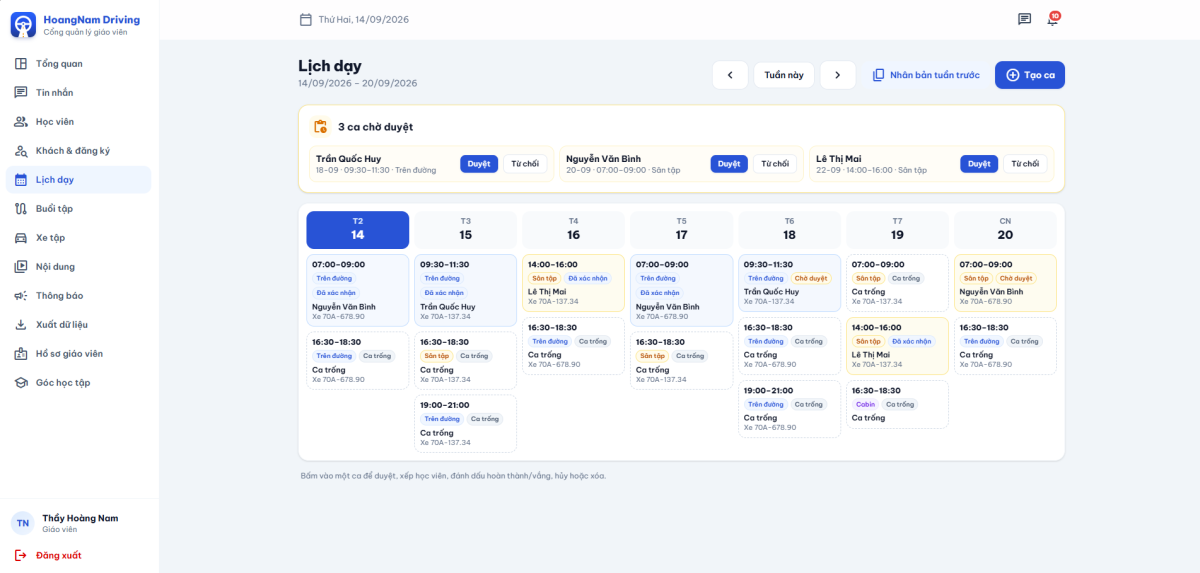The width and height of the screenshot is (1200, 573).
Task: Open Tuesday 09:30–11:30 Trần Quốc Huy shift
Action: 466,290
